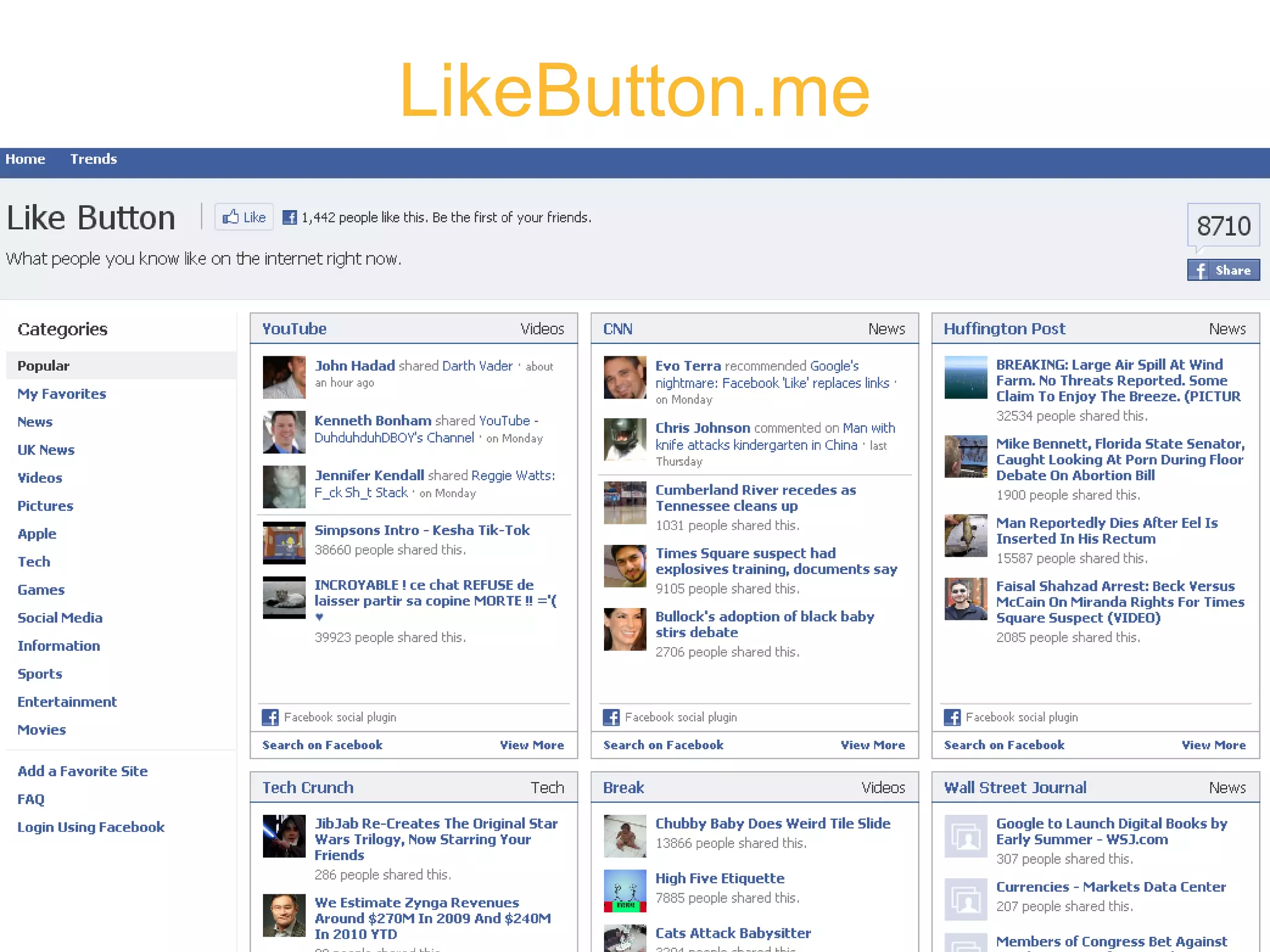The width and height of the screenshot is (1270, 952).
Task: Click Search on Facebook under YouTube
Action: click(322, 745)
